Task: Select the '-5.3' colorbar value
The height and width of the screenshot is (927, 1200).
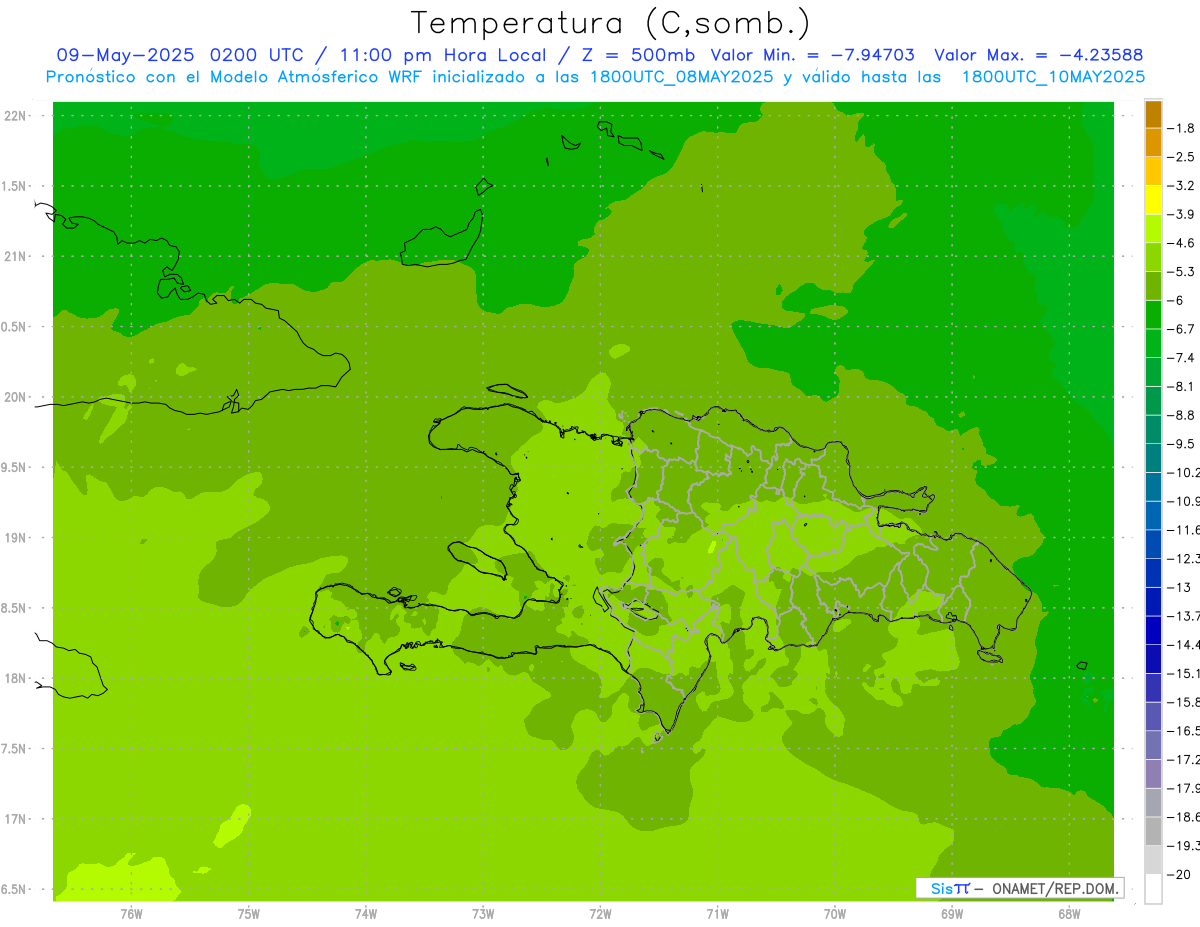Action: pos(1181,272)
